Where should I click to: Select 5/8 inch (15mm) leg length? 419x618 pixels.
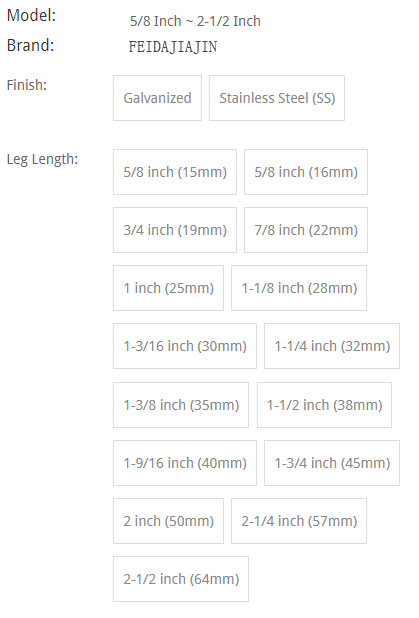175,172
